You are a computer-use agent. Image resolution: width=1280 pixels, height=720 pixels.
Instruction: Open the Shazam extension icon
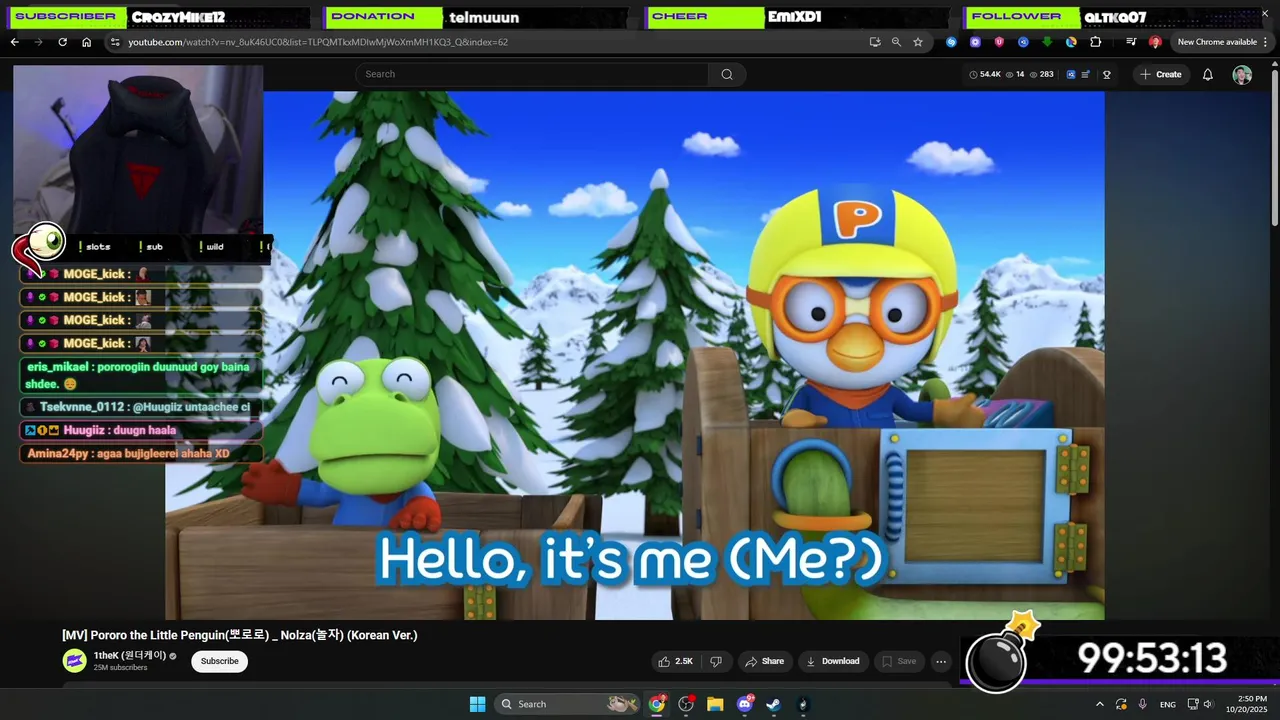coord(951,42)
